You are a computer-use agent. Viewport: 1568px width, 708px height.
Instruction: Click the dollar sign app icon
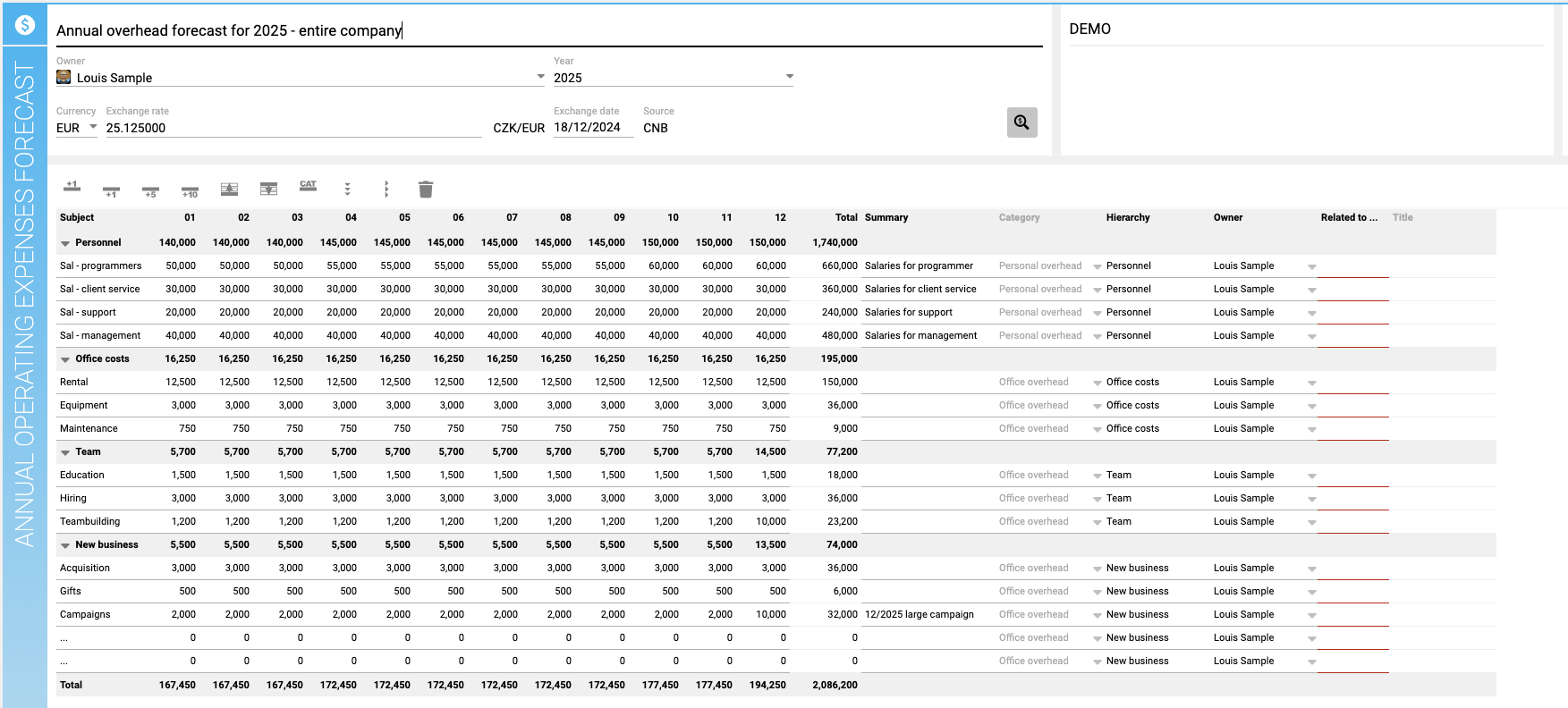pos(25,25)
